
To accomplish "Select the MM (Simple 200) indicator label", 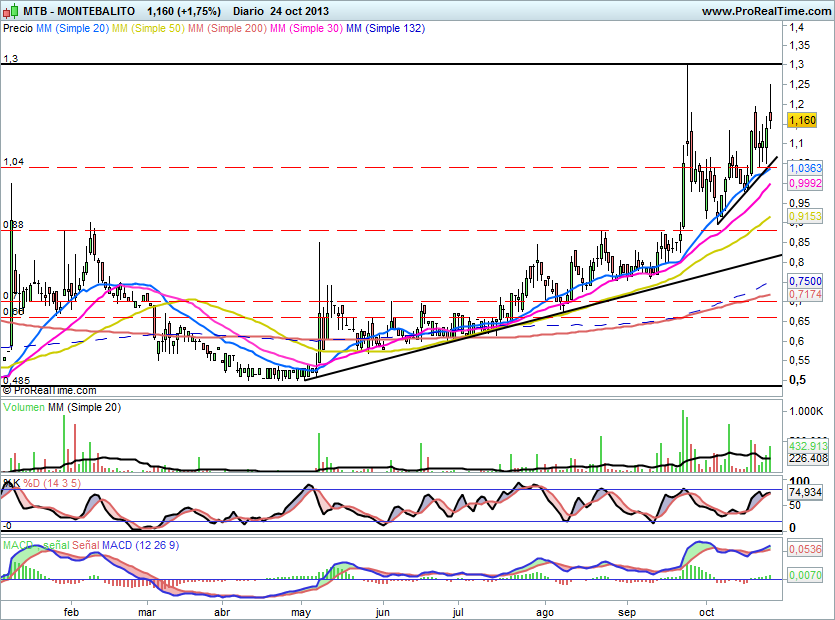I will (x=226, y=29).
